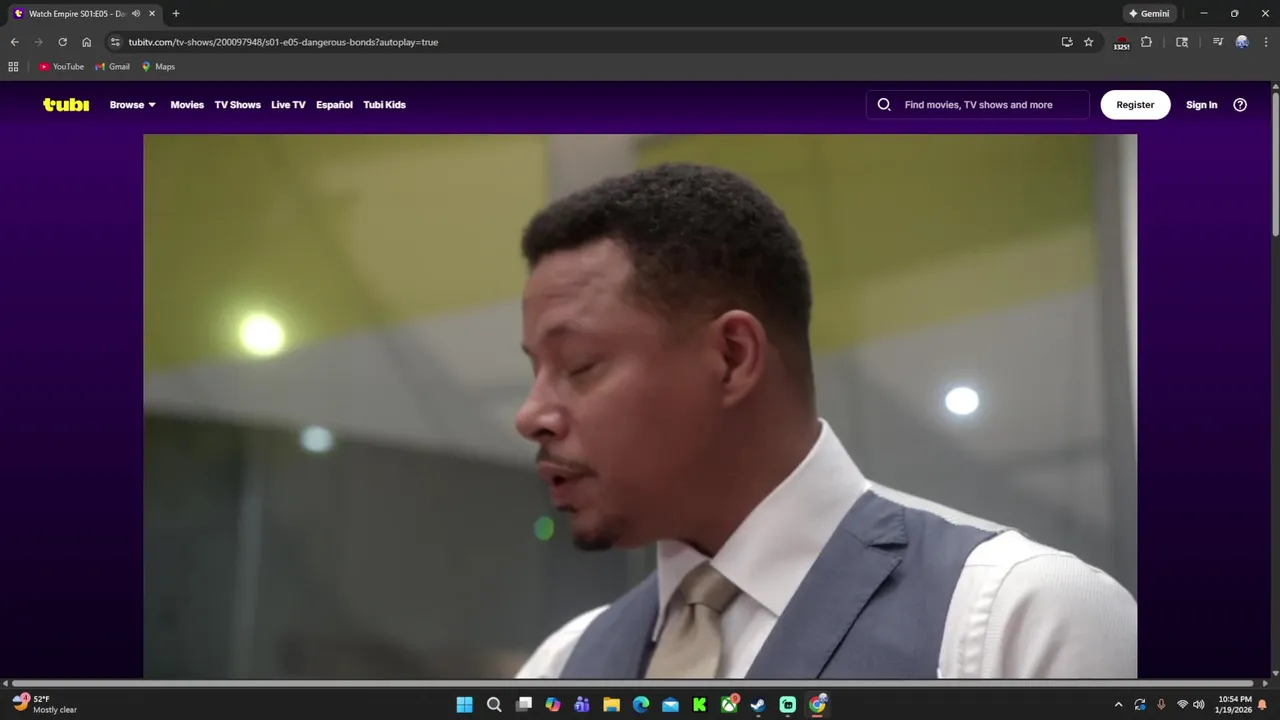
Task: Open Mail app on taskbar
Action: coord(670,704)
